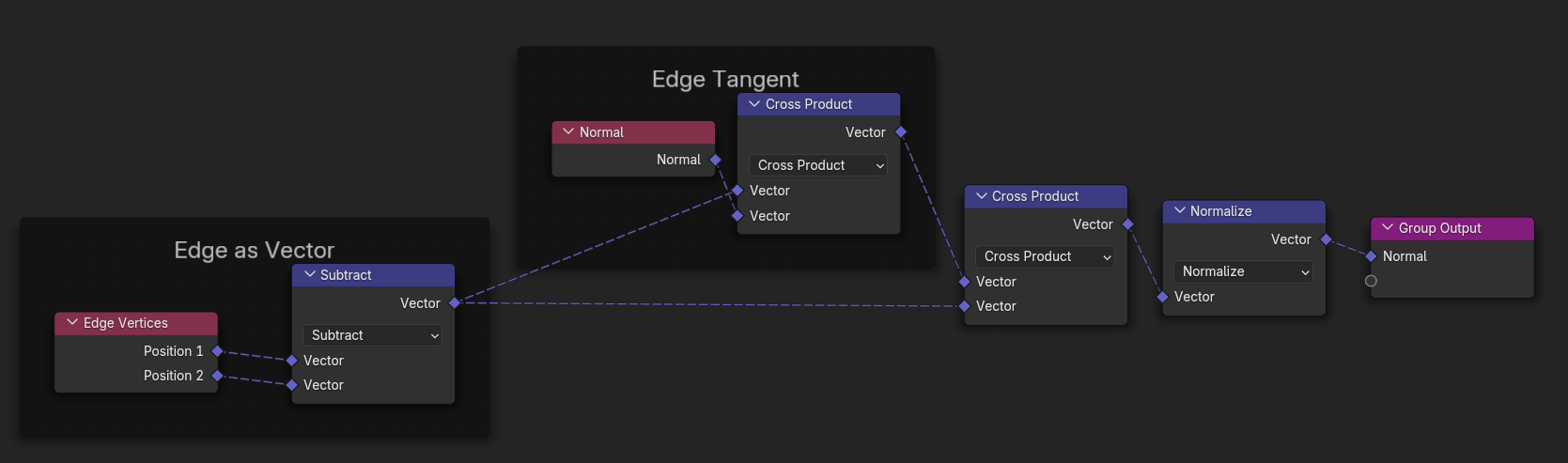Click the Normalize node's Vector input socket
Image resolution: width=1568 pixels, height=463 pixels.
[x=1162, y=297]
